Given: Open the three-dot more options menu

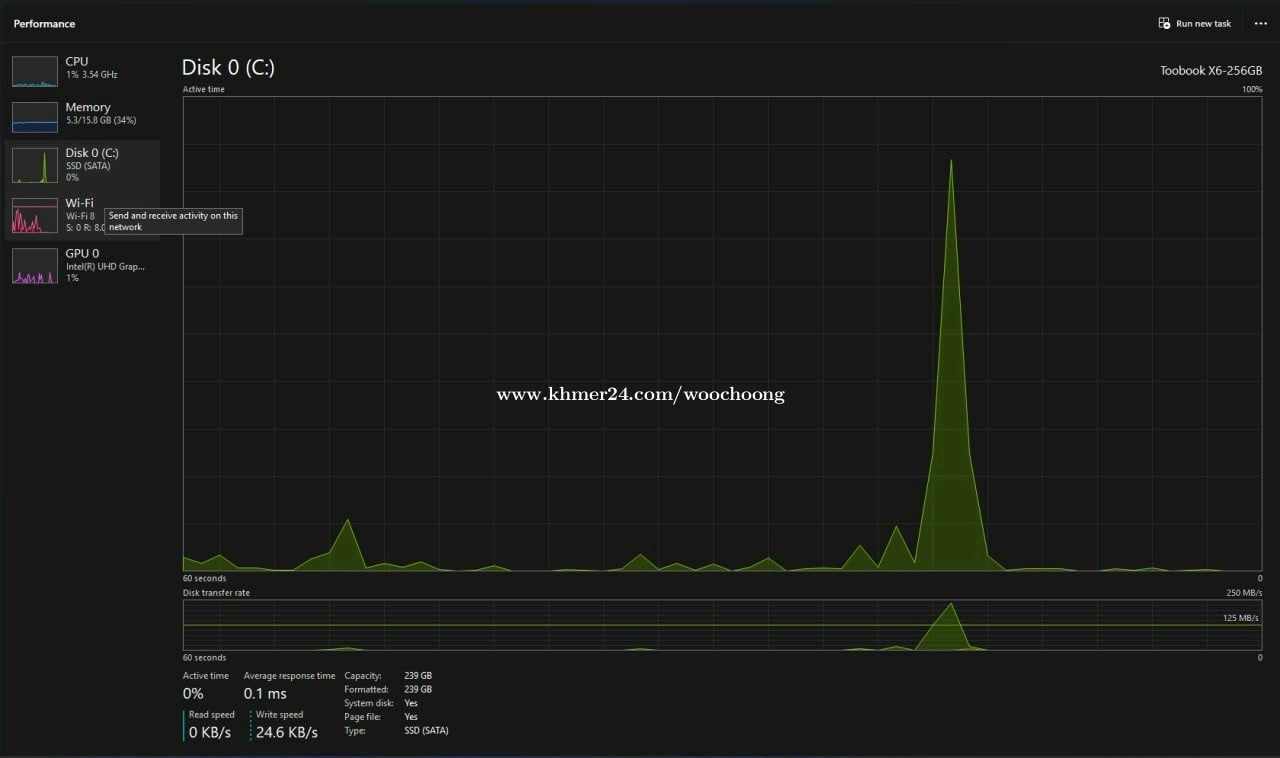Looking at the screenshot, I should tap(1260, 23).
